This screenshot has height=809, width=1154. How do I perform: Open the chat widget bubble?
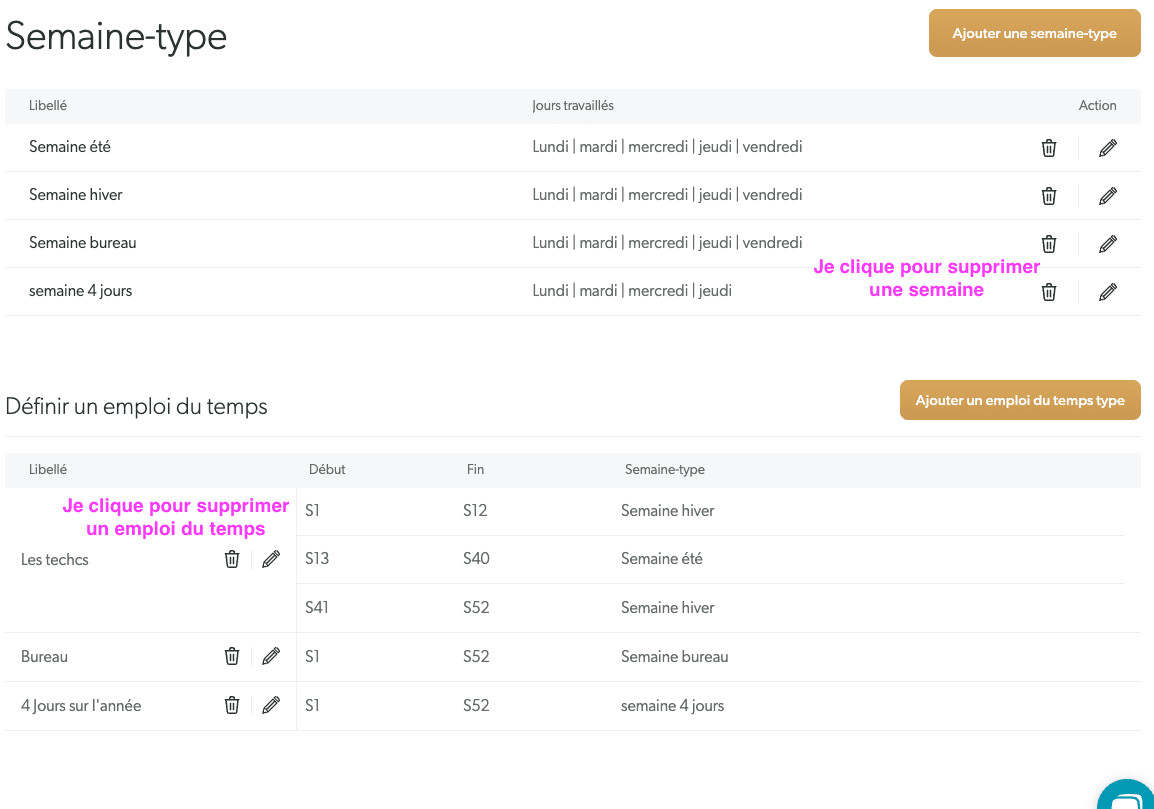[1126, 795]
